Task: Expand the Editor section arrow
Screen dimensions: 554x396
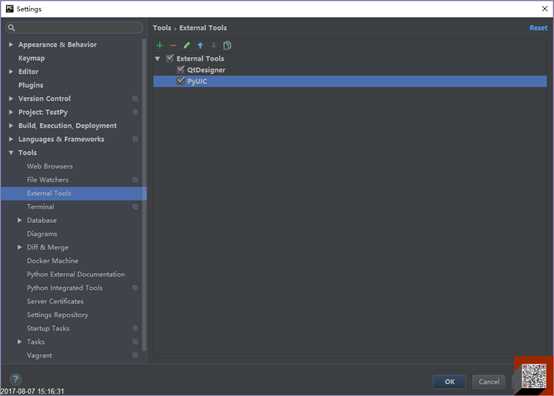Action: pos(11,72)
